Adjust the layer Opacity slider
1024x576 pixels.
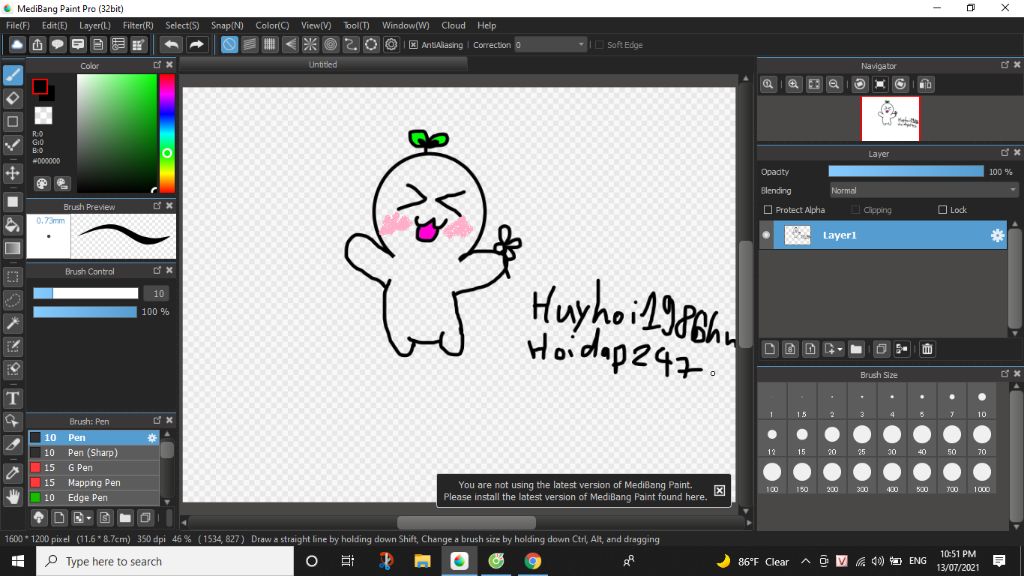tap(906, 171)
